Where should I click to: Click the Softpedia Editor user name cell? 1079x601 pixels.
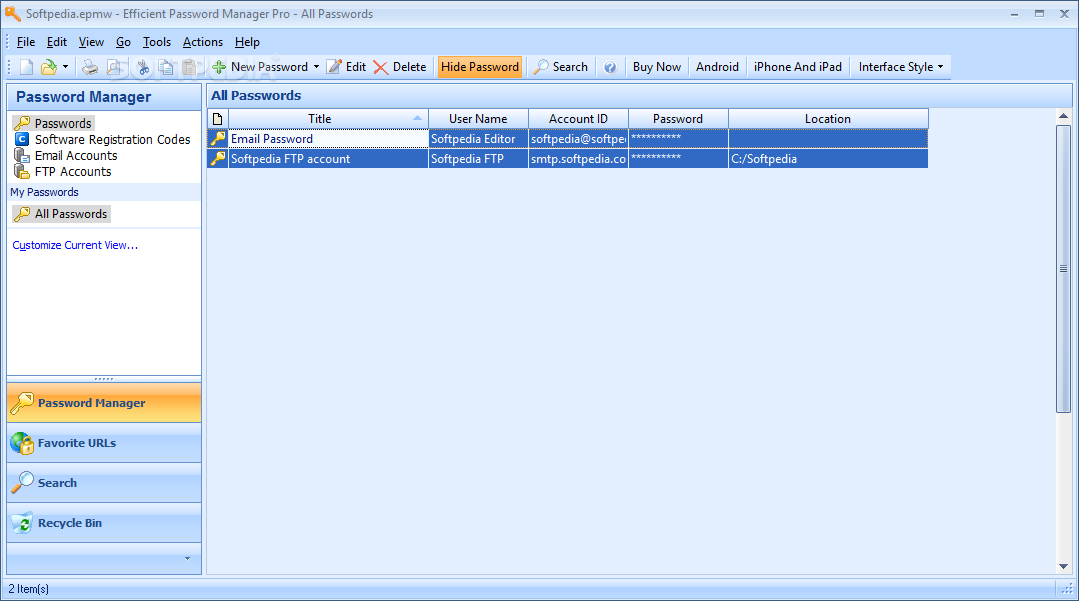[478, 138]
